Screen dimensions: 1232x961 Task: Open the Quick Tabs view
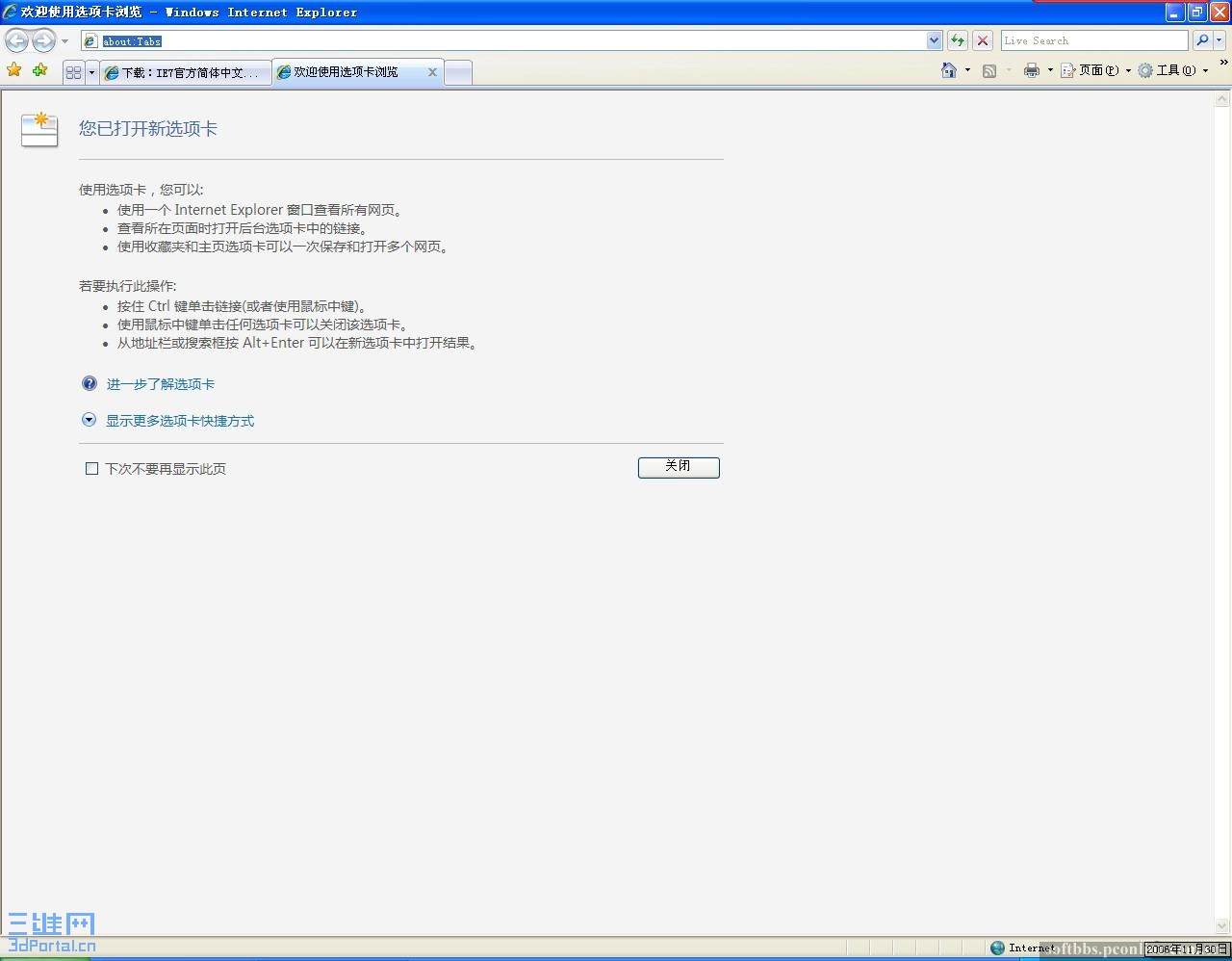point(74,72)
